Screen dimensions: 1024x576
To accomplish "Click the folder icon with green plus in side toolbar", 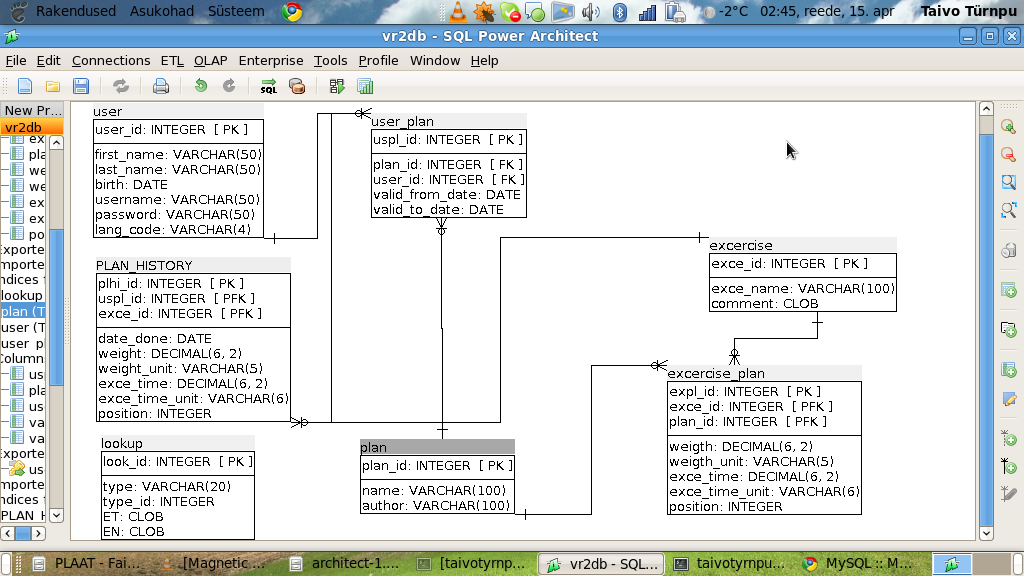I will coord(1008,330).
